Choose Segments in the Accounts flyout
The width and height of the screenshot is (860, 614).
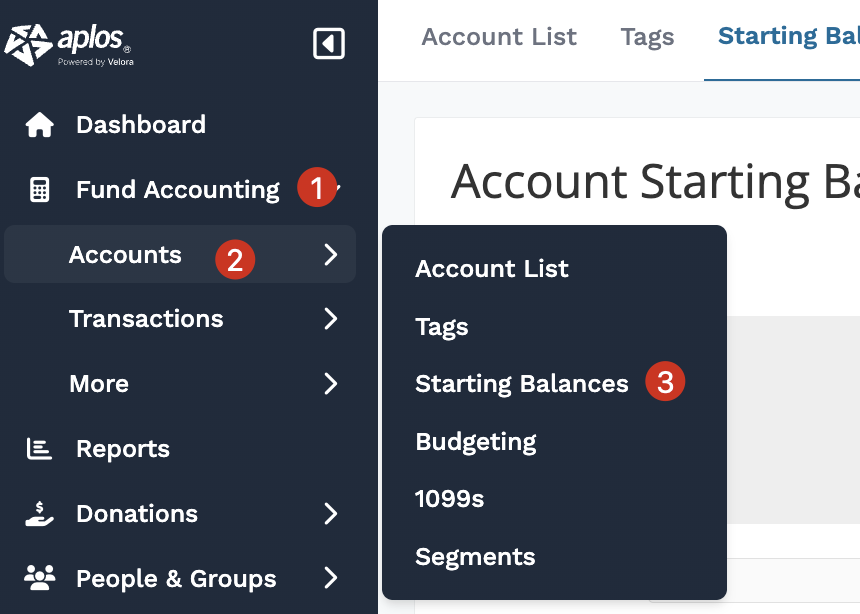(x=475, y=557)
